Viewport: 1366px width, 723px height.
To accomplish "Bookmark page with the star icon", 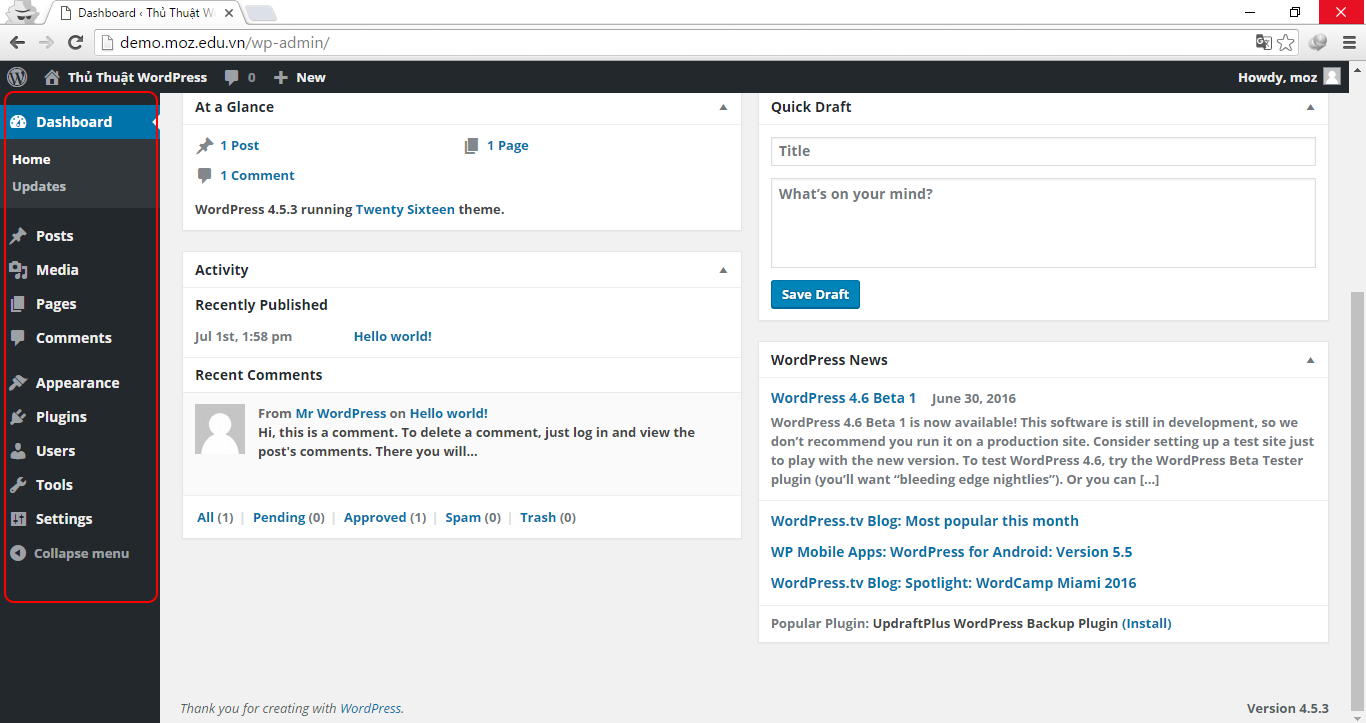I will [x=1286, y=42].
